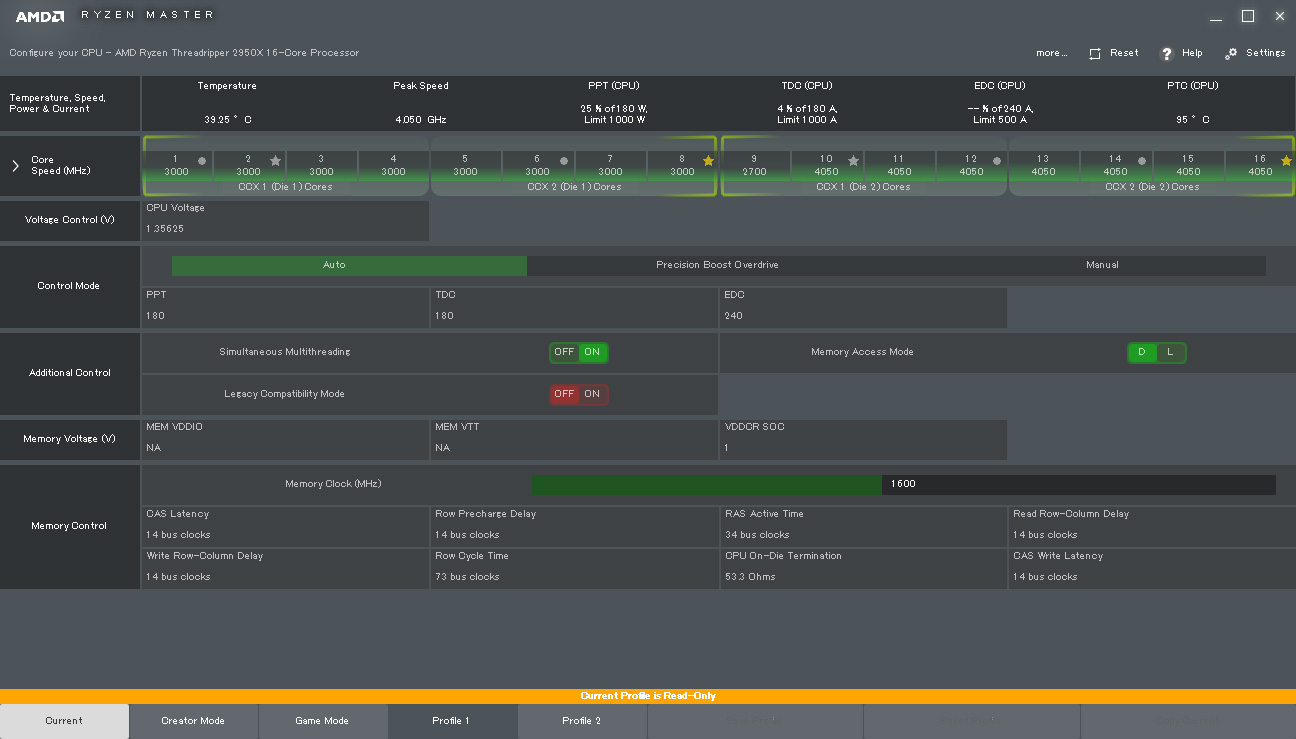Image resolution: width=1296 pixels, height=739 pixels.
Task: Click the Row Cycle Time field
Action: coord(574,568)
